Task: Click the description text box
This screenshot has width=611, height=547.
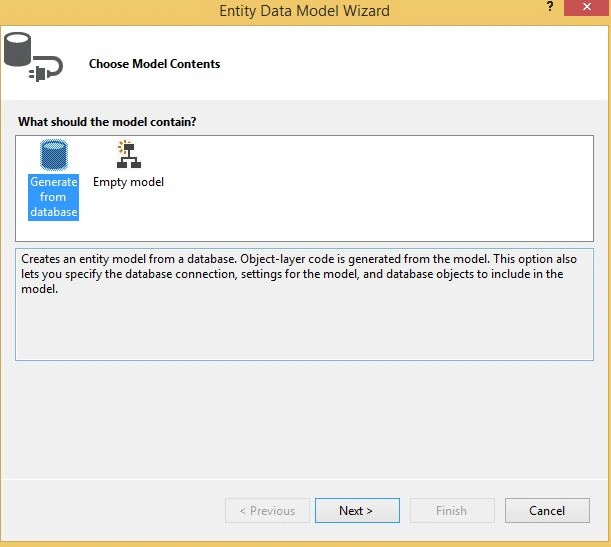Action: (304, 304)
